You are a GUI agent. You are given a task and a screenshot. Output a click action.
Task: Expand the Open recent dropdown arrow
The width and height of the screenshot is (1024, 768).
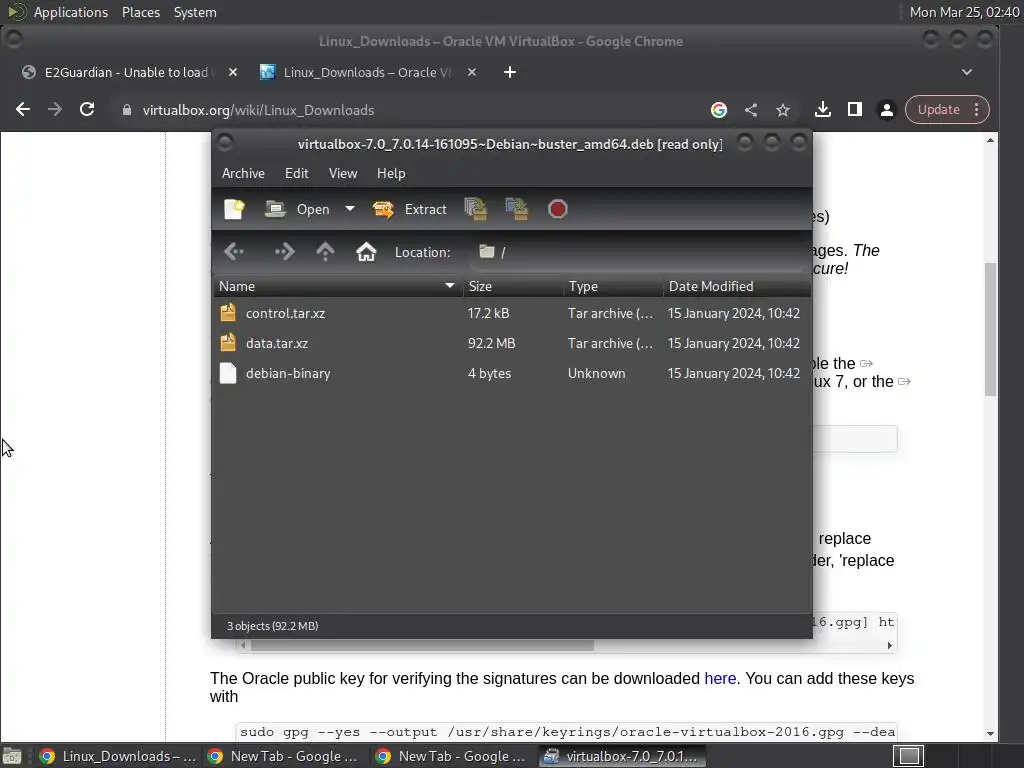(350, 209)
